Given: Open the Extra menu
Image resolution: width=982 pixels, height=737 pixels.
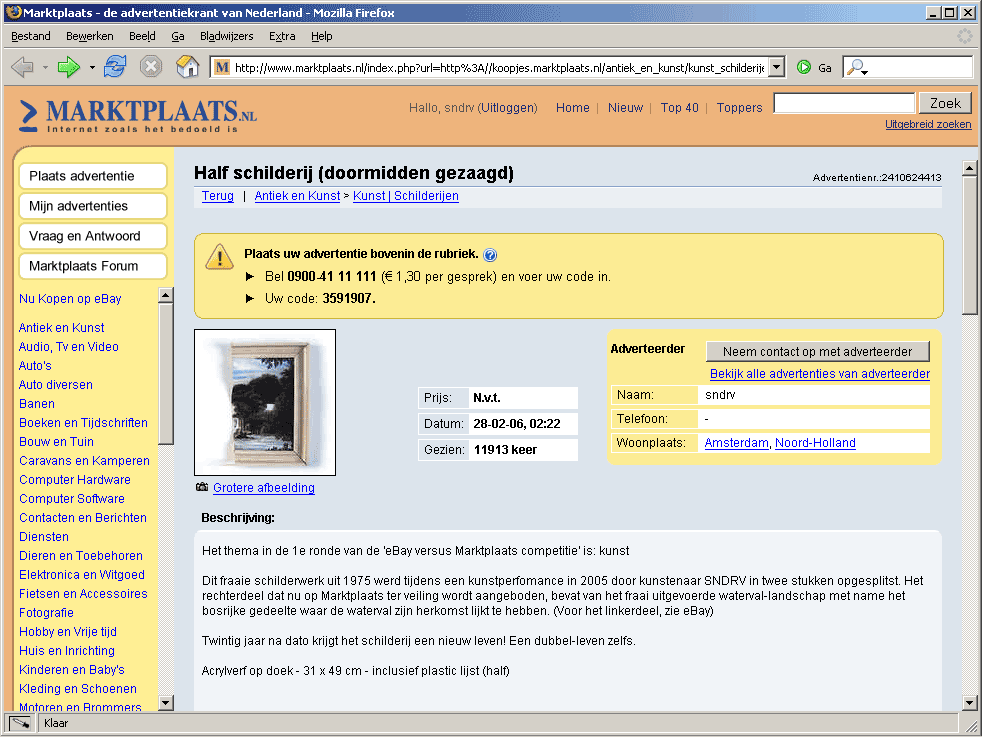Looking at the screenshot, I should (282, 36).
